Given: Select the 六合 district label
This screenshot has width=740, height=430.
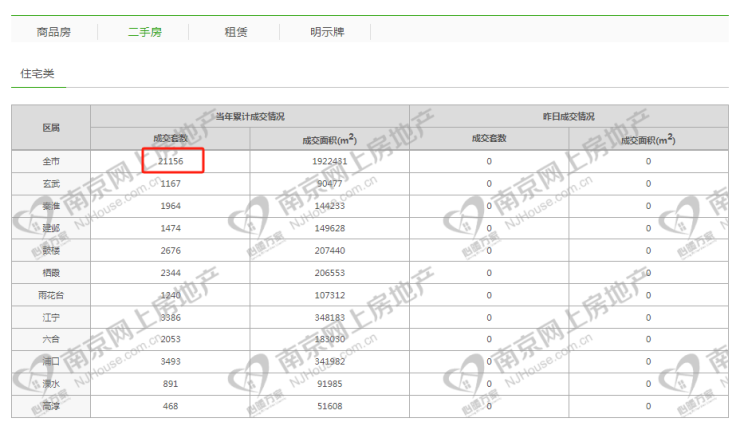Looking at the screenshot, I should (x=51, y=339).
